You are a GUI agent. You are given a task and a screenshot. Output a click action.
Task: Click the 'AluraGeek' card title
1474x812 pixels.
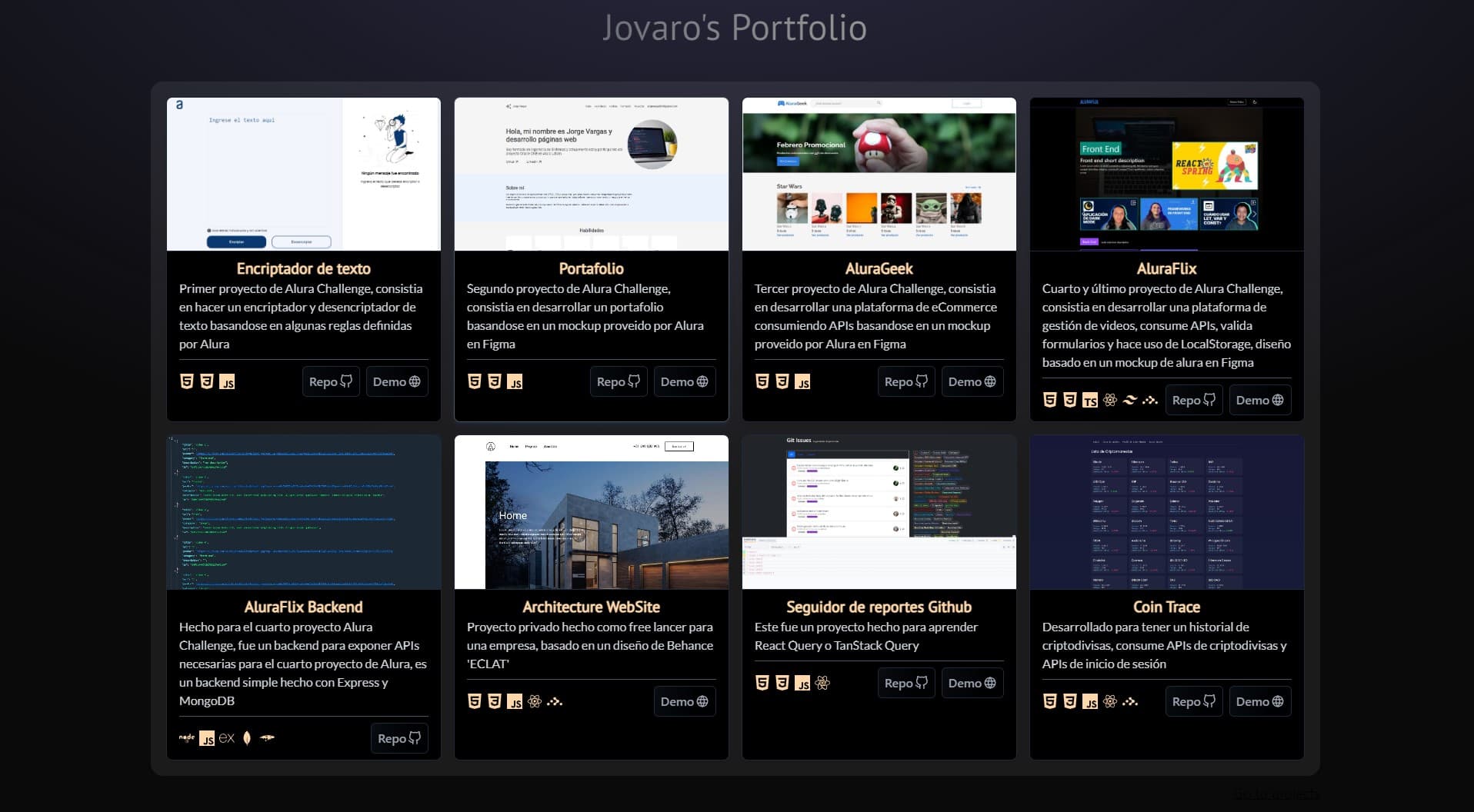tap(879, 268)
